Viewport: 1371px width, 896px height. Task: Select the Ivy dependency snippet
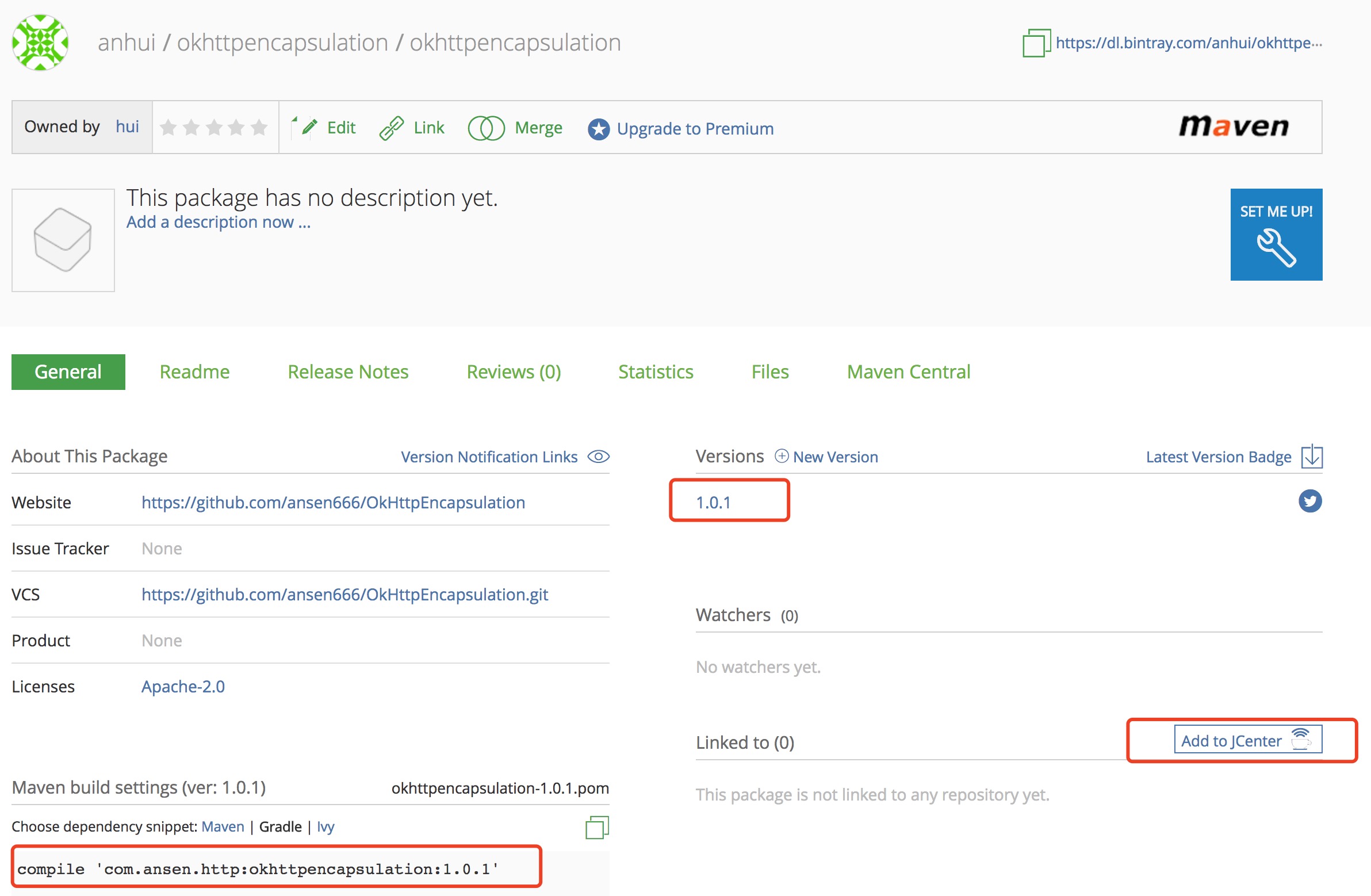[325, 827]
